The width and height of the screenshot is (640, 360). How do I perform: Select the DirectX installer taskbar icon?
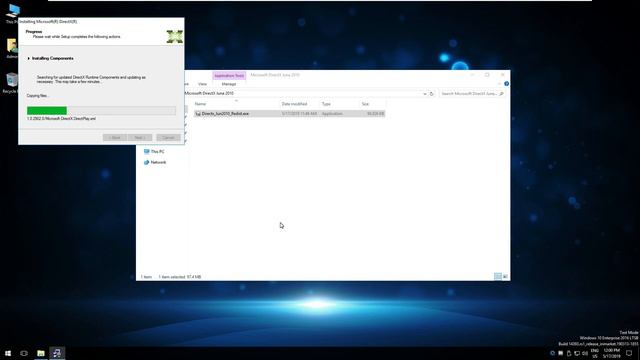point(57,353)
